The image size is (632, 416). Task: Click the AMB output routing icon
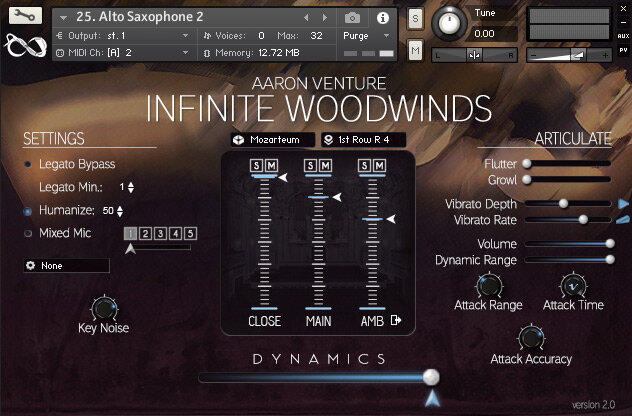tap(396, 320)
